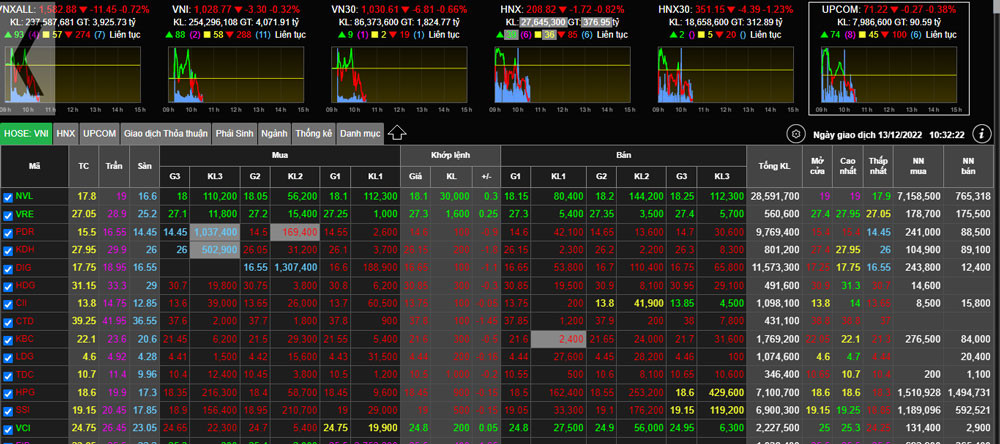Deselect the HPG row checkbox

pos(8,393)
